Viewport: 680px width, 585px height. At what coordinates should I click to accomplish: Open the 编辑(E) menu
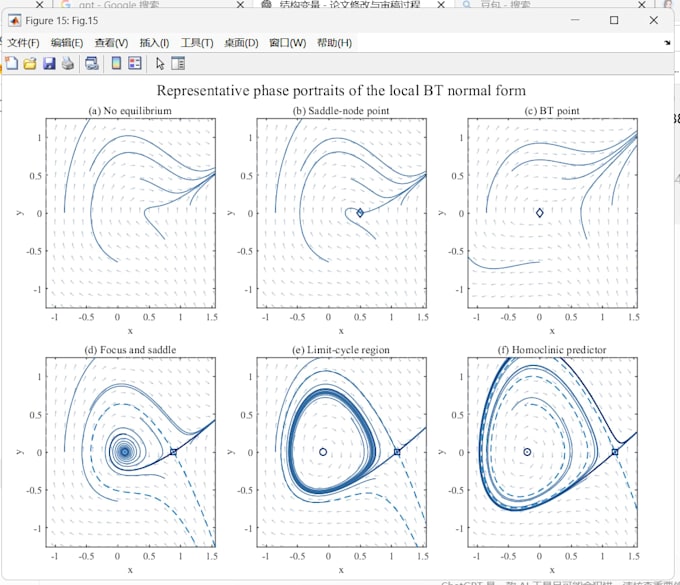coord(67,43)
